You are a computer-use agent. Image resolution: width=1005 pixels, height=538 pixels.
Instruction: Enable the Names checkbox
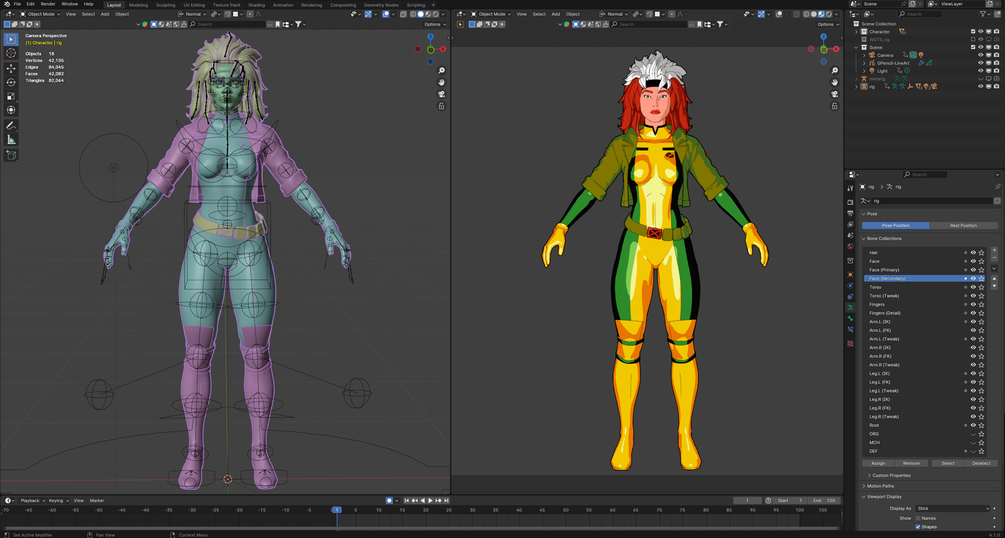918,518
